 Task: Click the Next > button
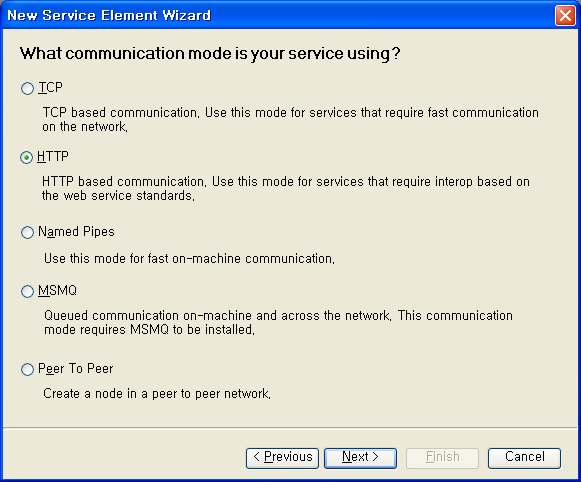tap(360, 458)
